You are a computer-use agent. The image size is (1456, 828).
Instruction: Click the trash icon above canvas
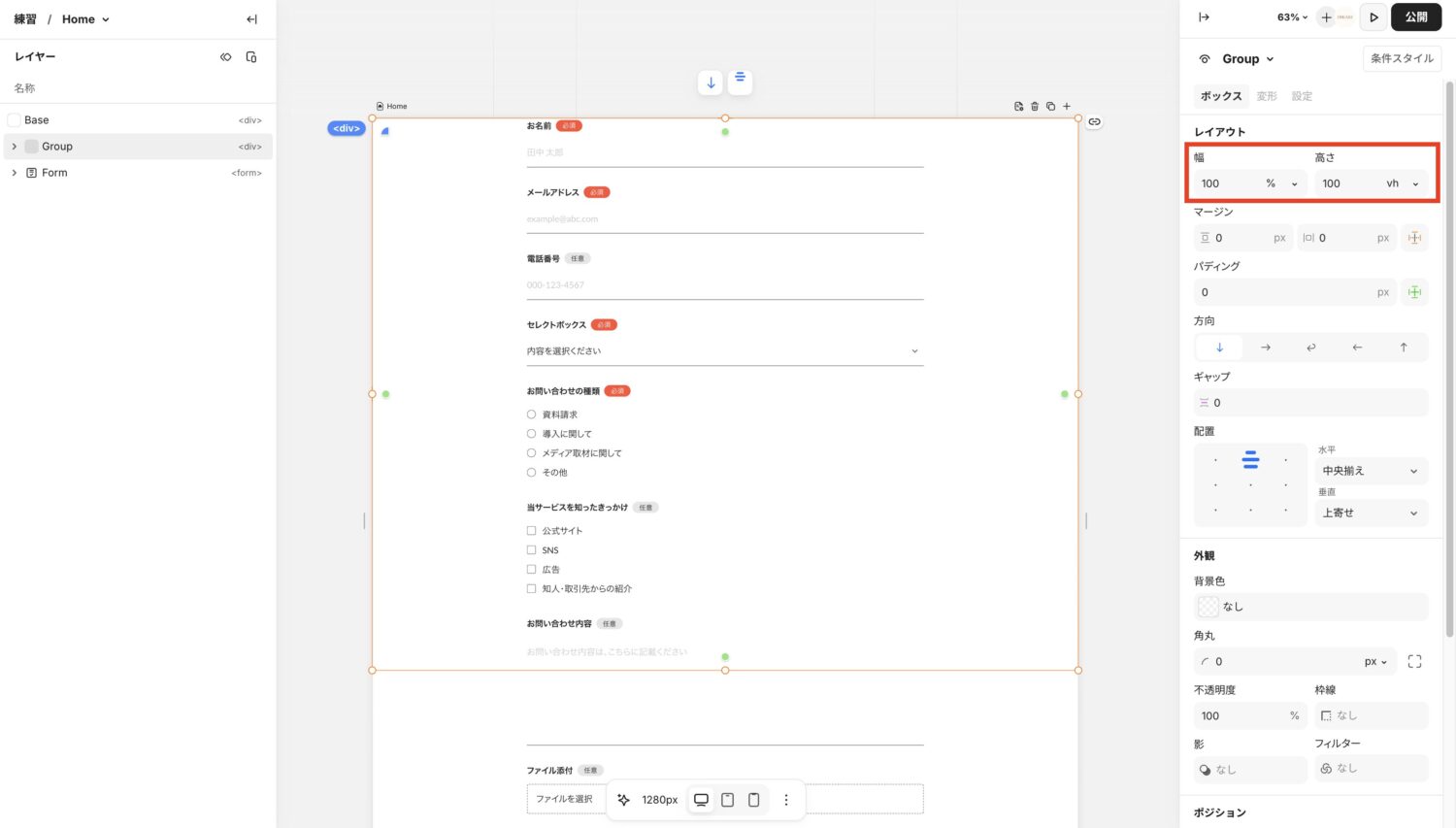(1035, 107)
